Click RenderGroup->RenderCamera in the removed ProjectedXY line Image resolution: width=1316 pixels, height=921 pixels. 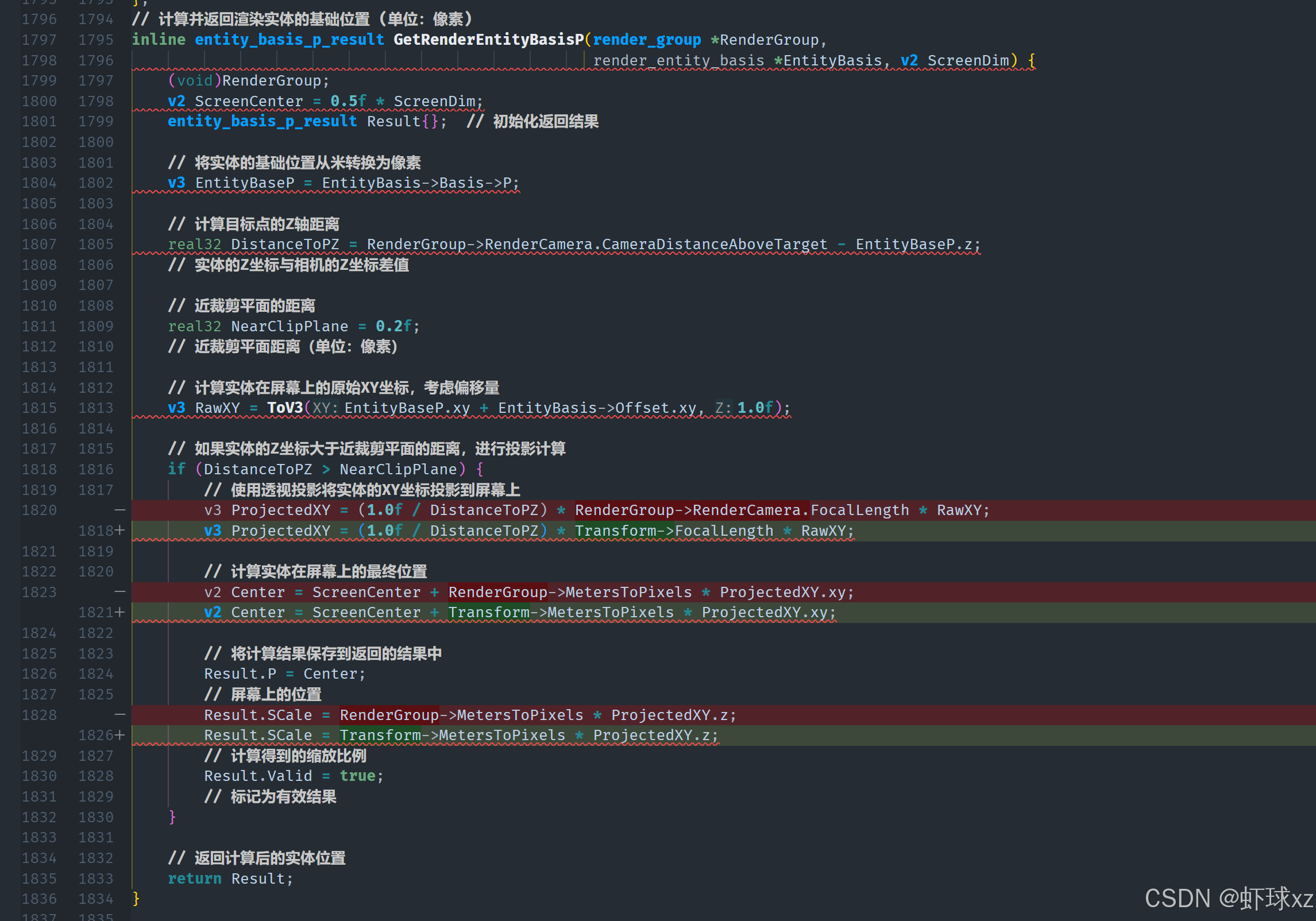coord(687,510)
